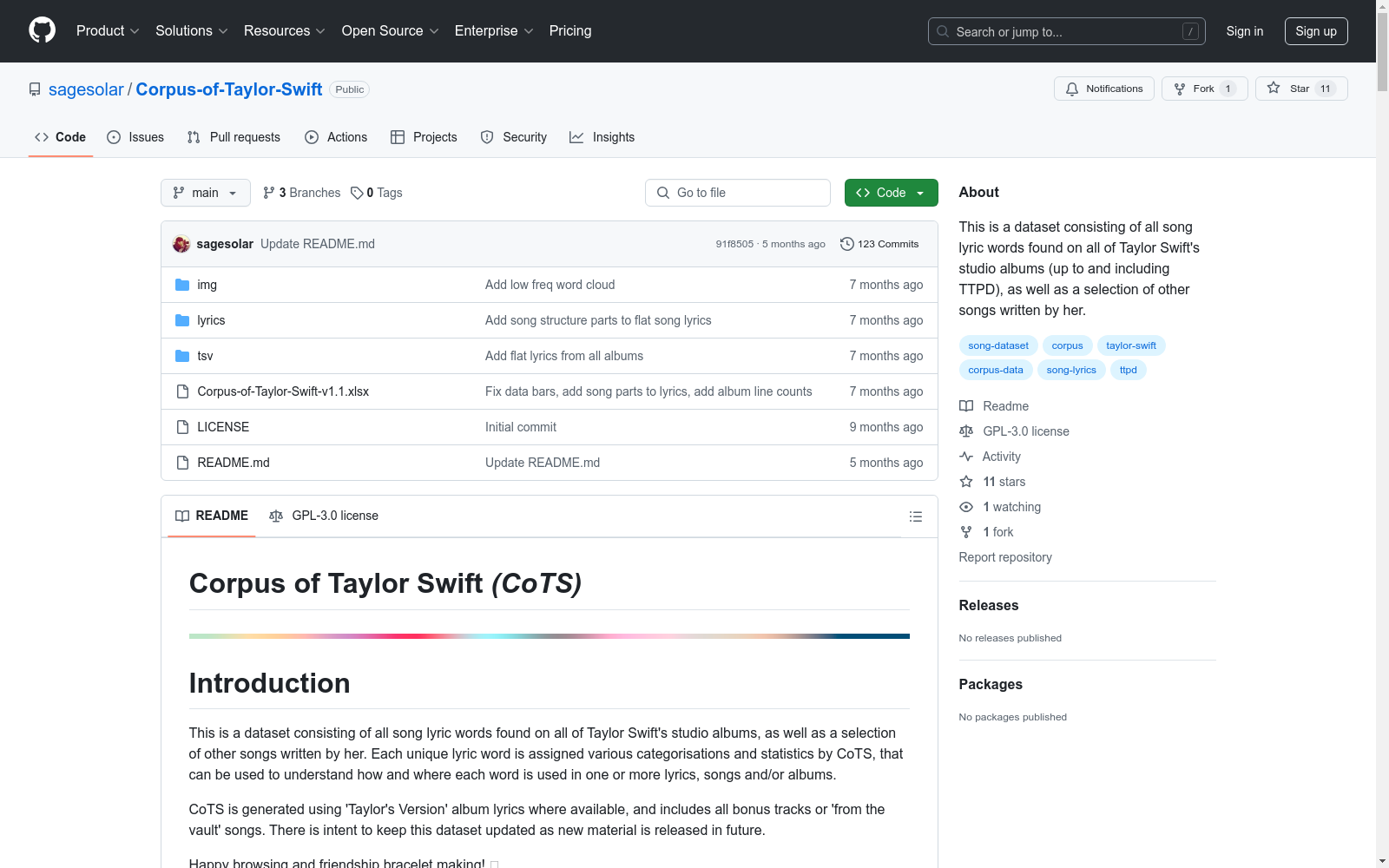
Task: Click the folder icon for img
Action: click(182, 285)
